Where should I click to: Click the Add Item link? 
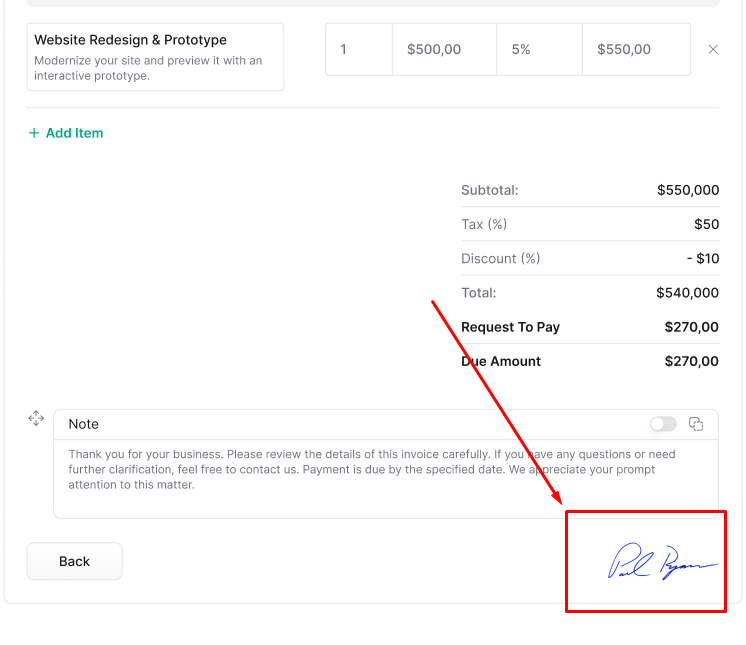(74, 133)
